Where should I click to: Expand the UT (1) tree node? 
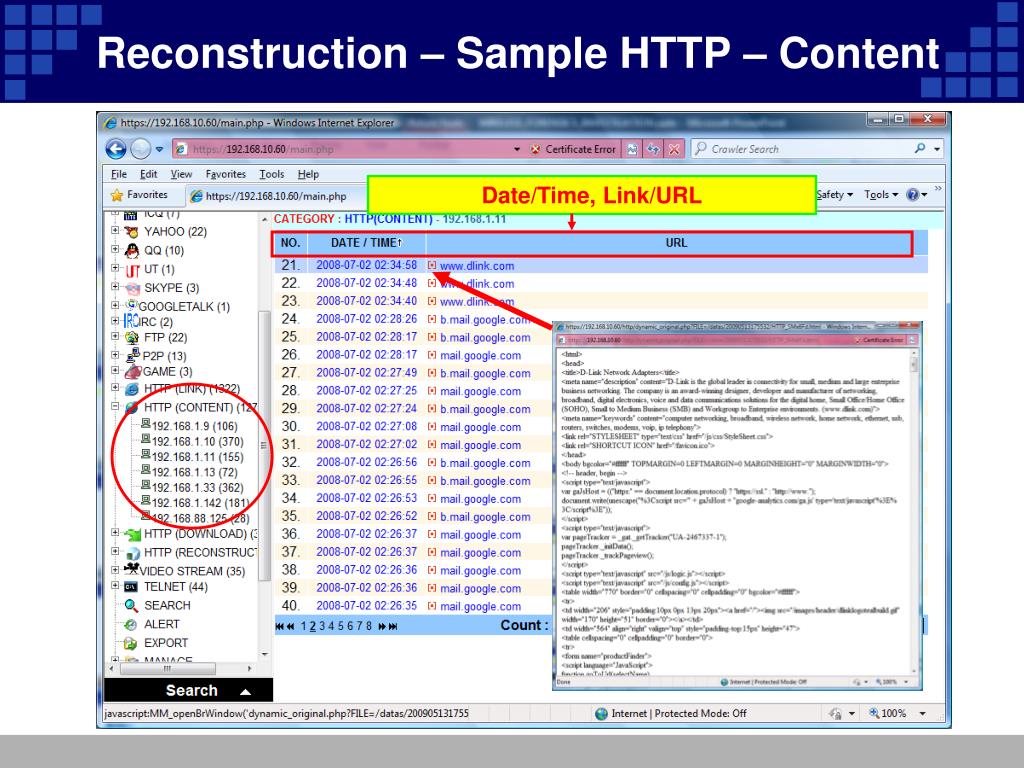(115, 268)
